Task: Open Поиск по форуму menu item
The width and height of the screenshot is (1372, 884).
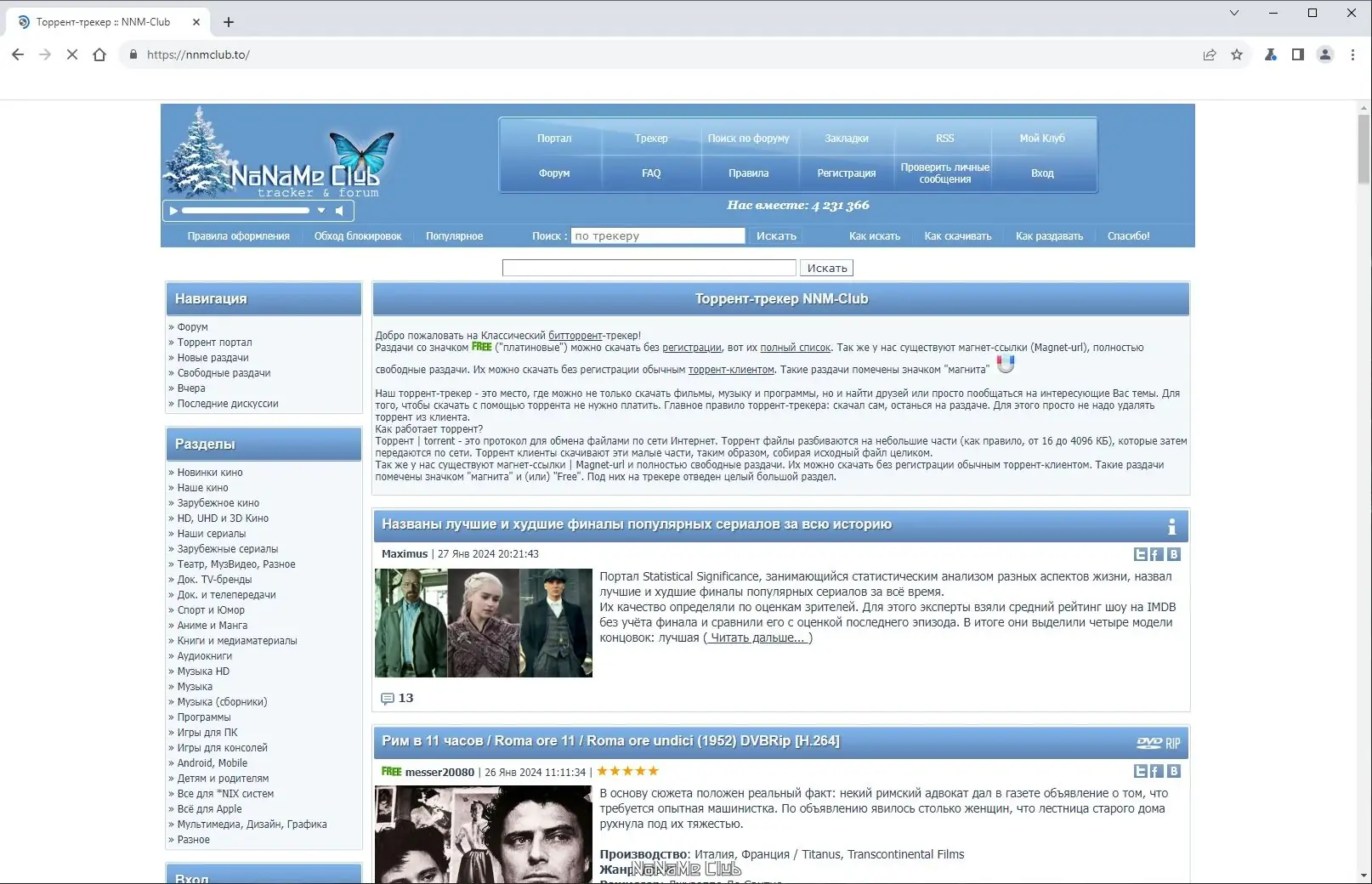Action: click(x=749, y=139)
